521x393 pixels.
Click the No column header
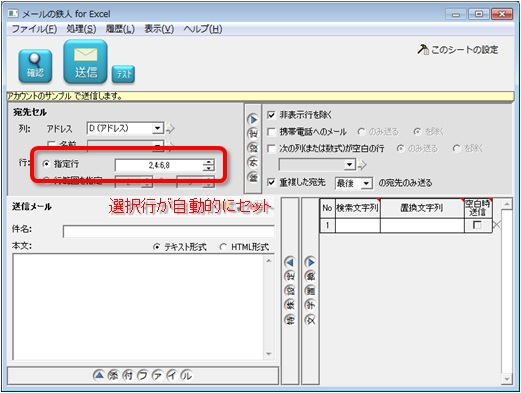click(x=327, y=208)
